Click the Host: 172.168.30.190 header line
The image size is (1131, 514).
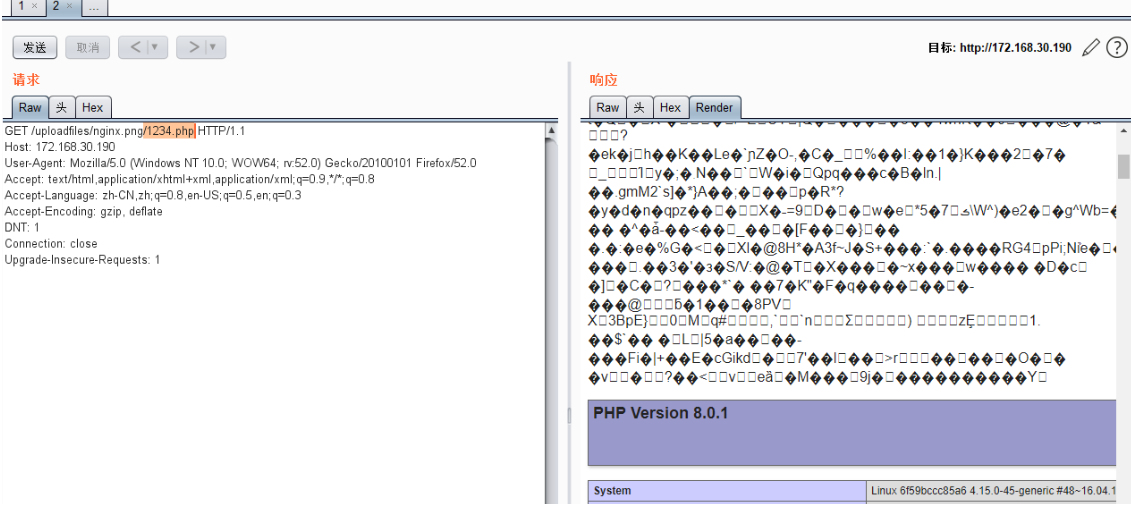tap(60, 147)
